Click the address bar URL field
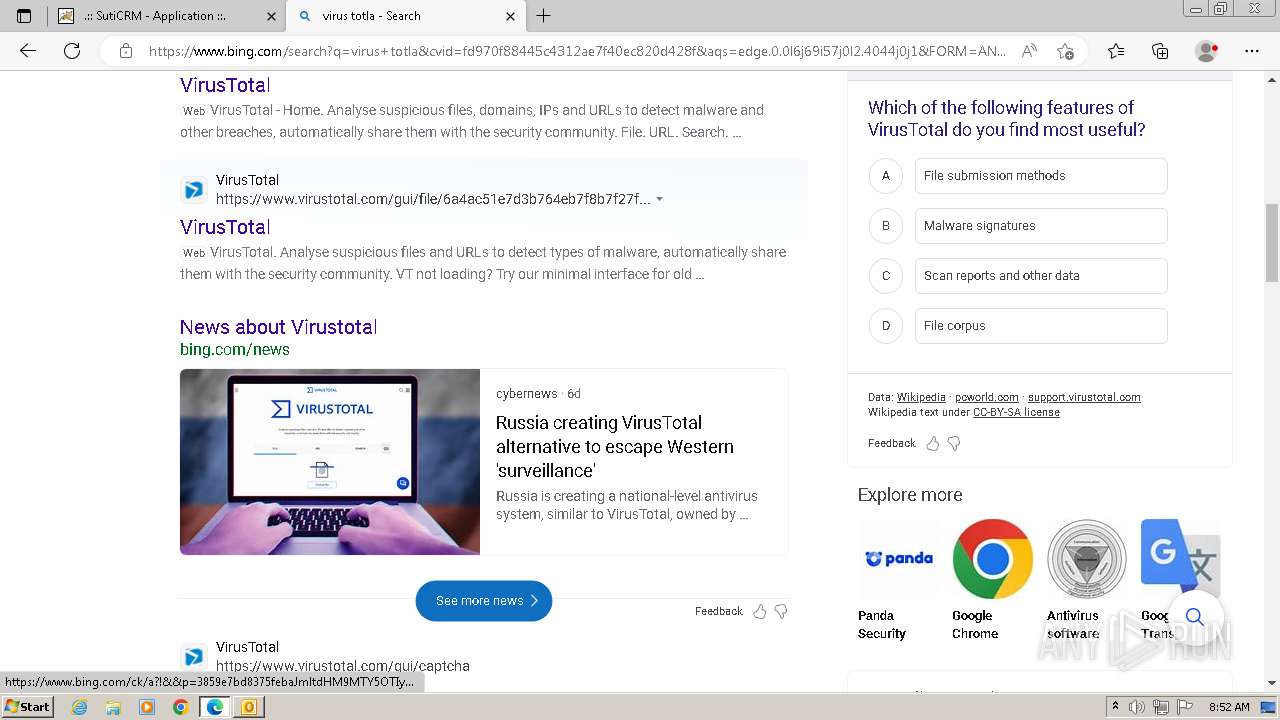 pos(577,51)
